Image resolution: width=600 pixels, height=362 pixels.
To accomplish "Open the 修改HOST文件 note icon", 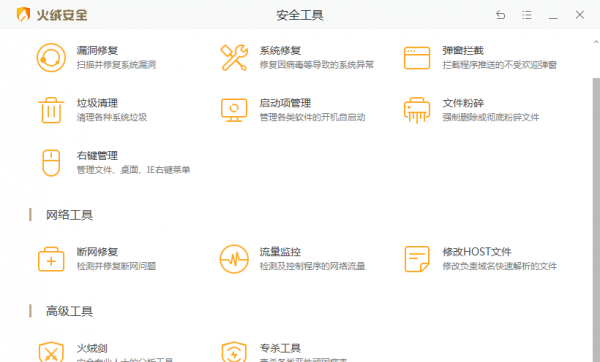I will [417, 259].
